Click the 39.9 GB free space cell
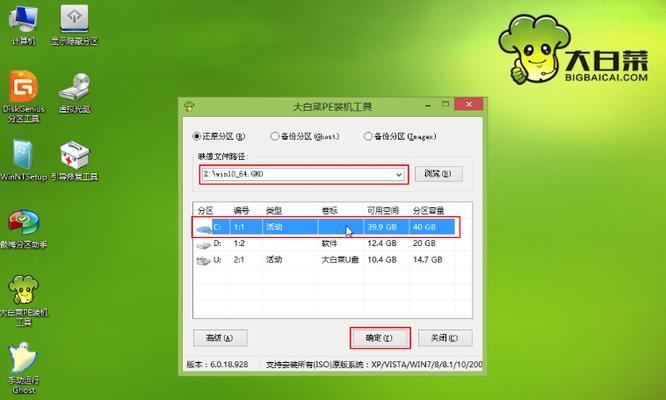 point(382,227)
